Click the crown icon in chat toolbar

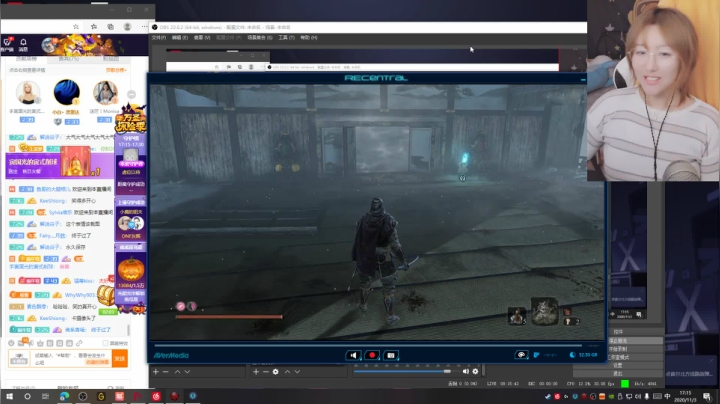click(x=40, y=343)
